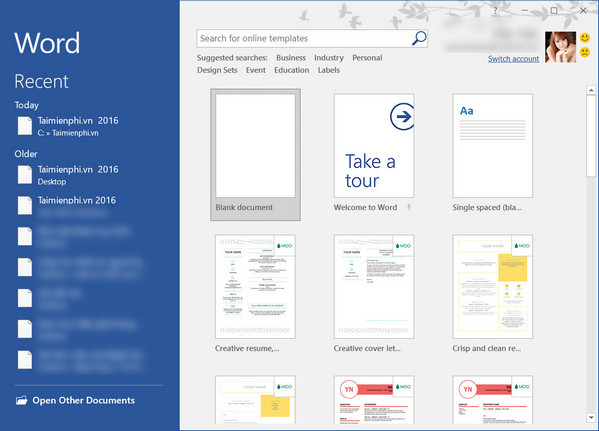This screenshot has height=431, width=599.
Task: Click the smiley face feedback icon
Action: click(585, 37)
